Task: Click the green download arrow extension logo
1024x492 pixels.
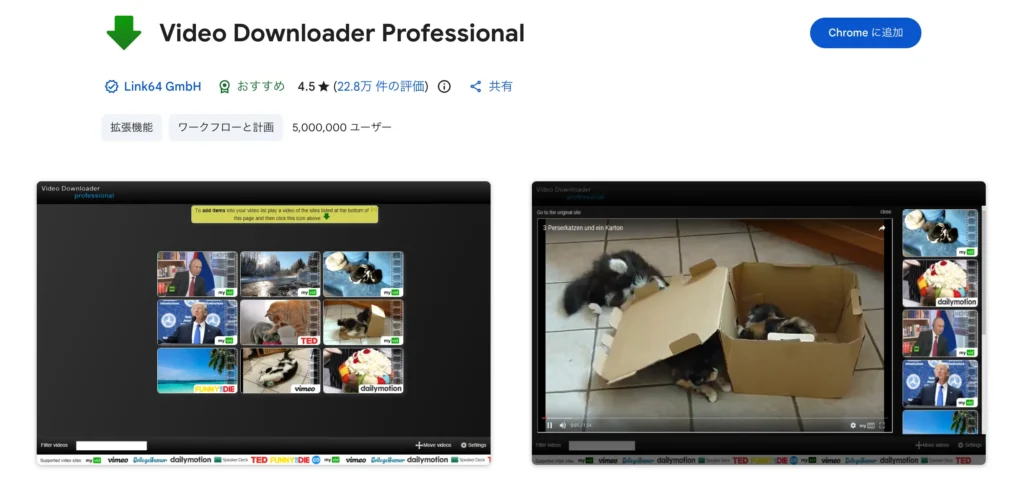Action: click(123, 32)
